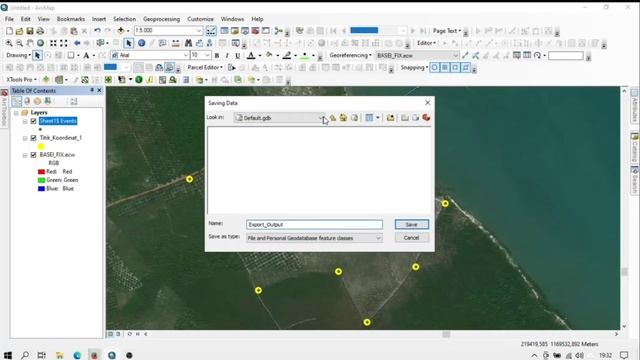Collapse the Layers group in Table Of Contents

point(16,113)
